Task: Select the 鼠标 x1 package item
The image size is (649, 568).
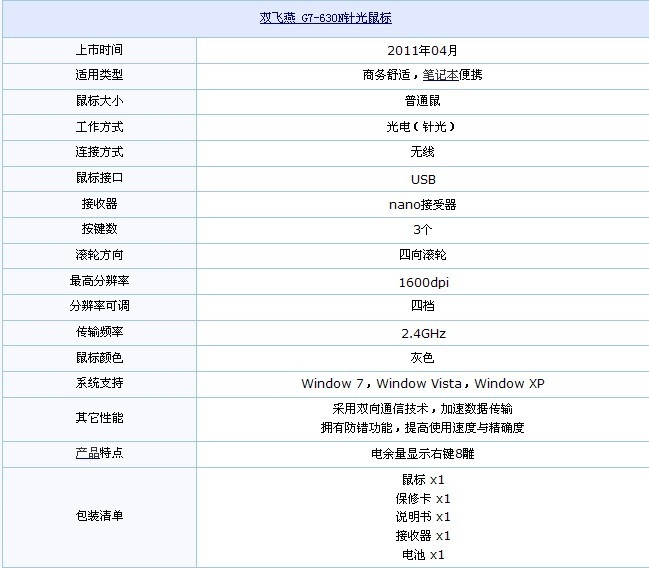Action: (x=423, y=480)
